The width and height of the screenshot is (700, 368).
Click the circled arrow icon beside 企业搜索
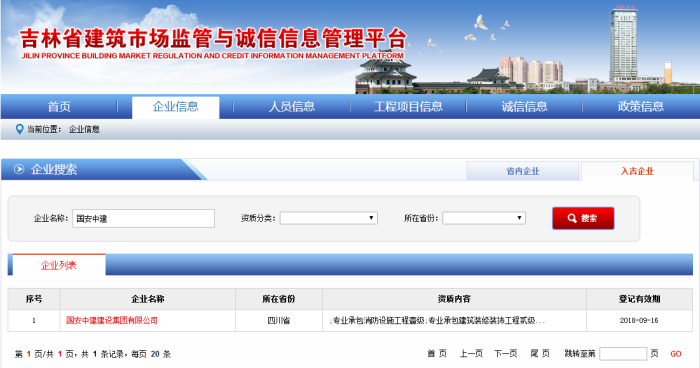(19, 169)
